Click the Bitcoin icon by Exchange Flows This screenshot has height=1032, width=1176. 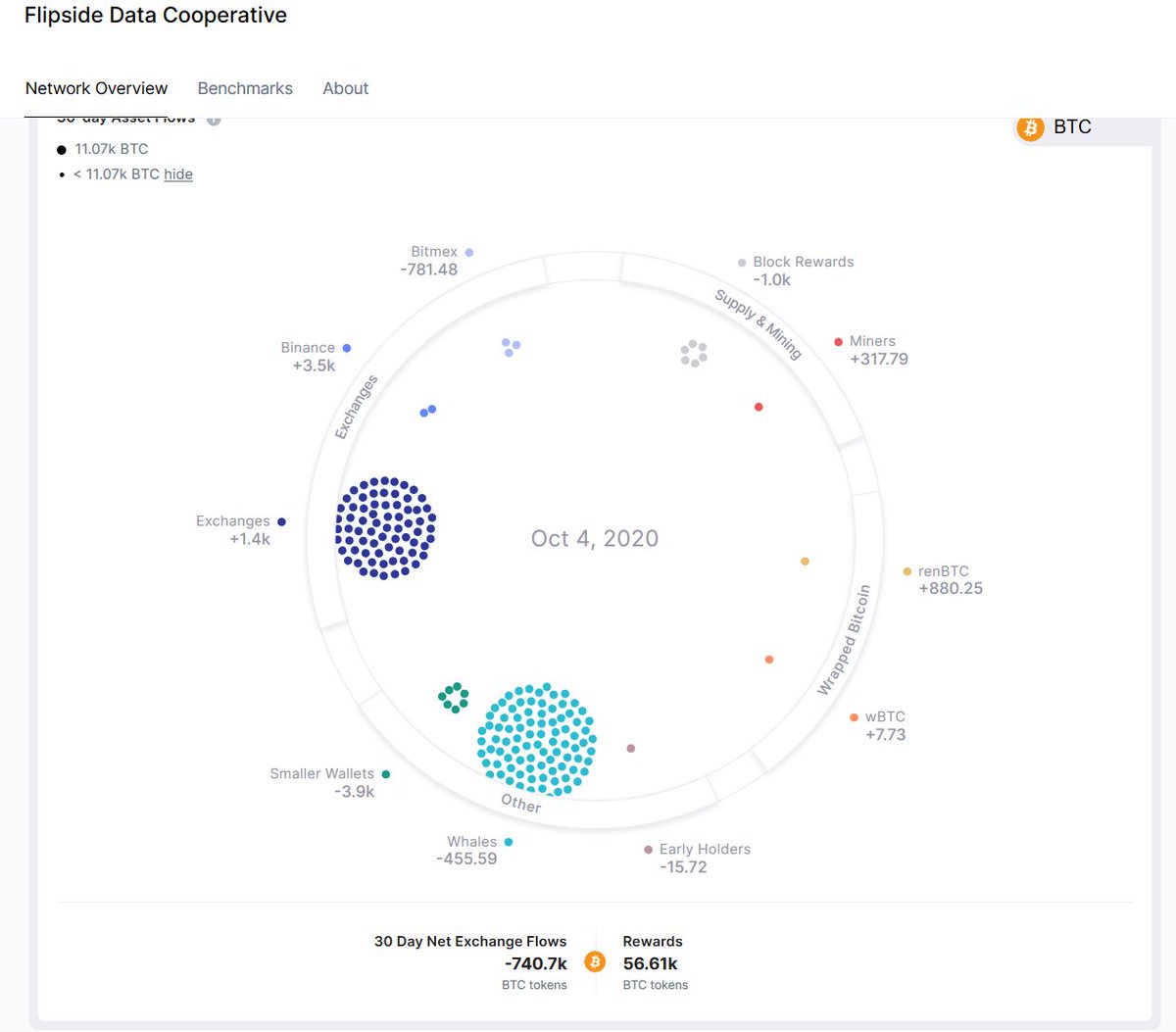(595, 962)
